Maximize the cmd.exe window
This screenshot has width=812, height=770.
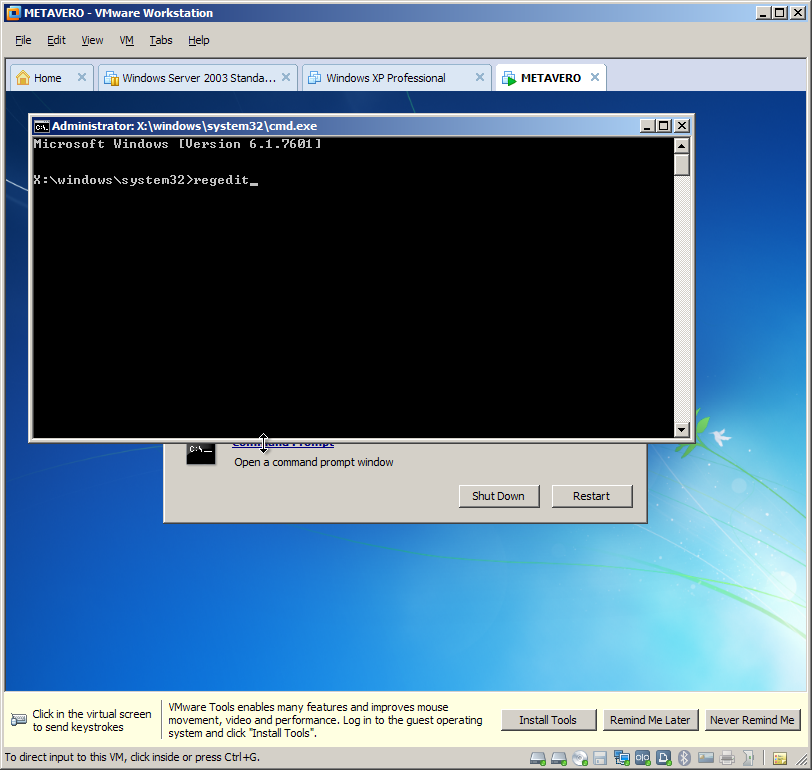pos(664,126)
